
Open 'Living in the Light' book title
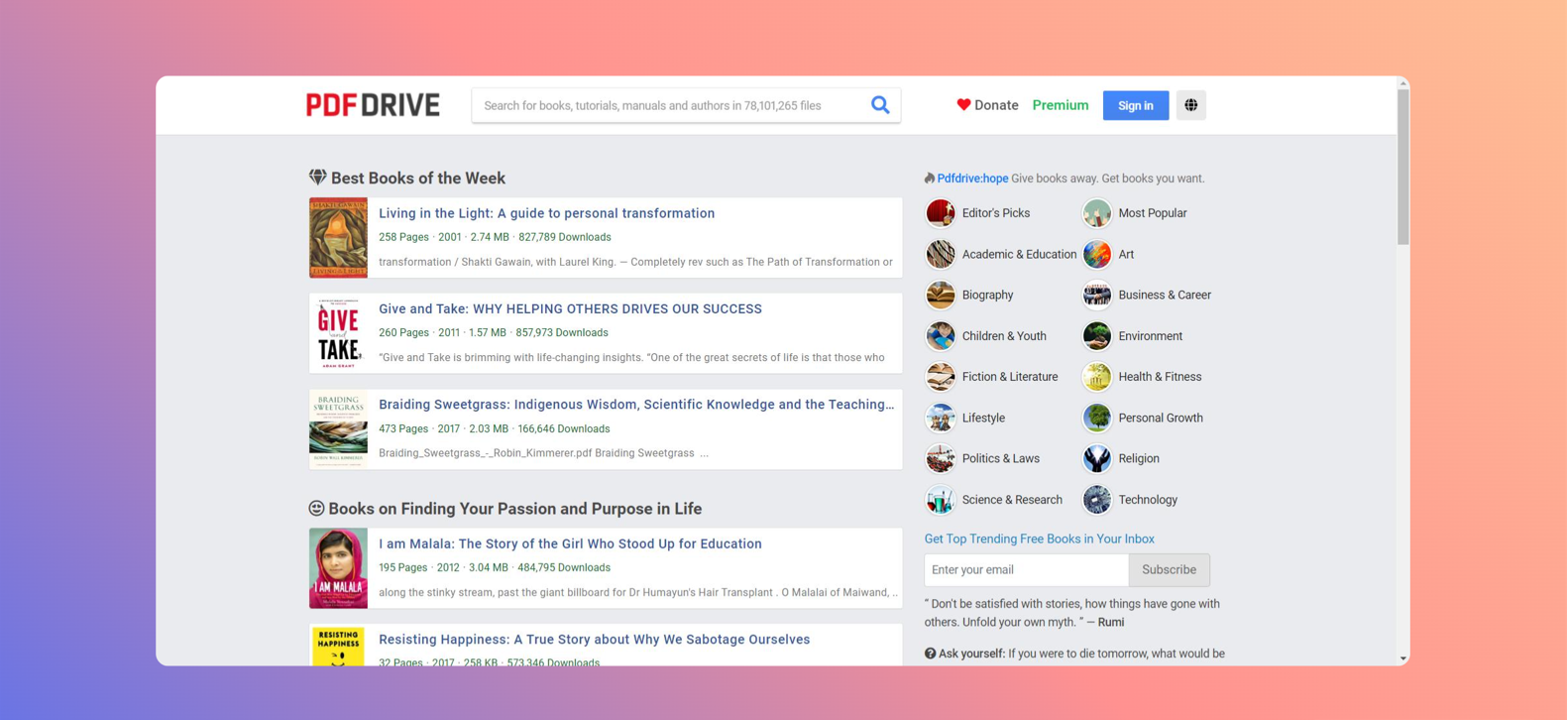(x=546, y=213)
